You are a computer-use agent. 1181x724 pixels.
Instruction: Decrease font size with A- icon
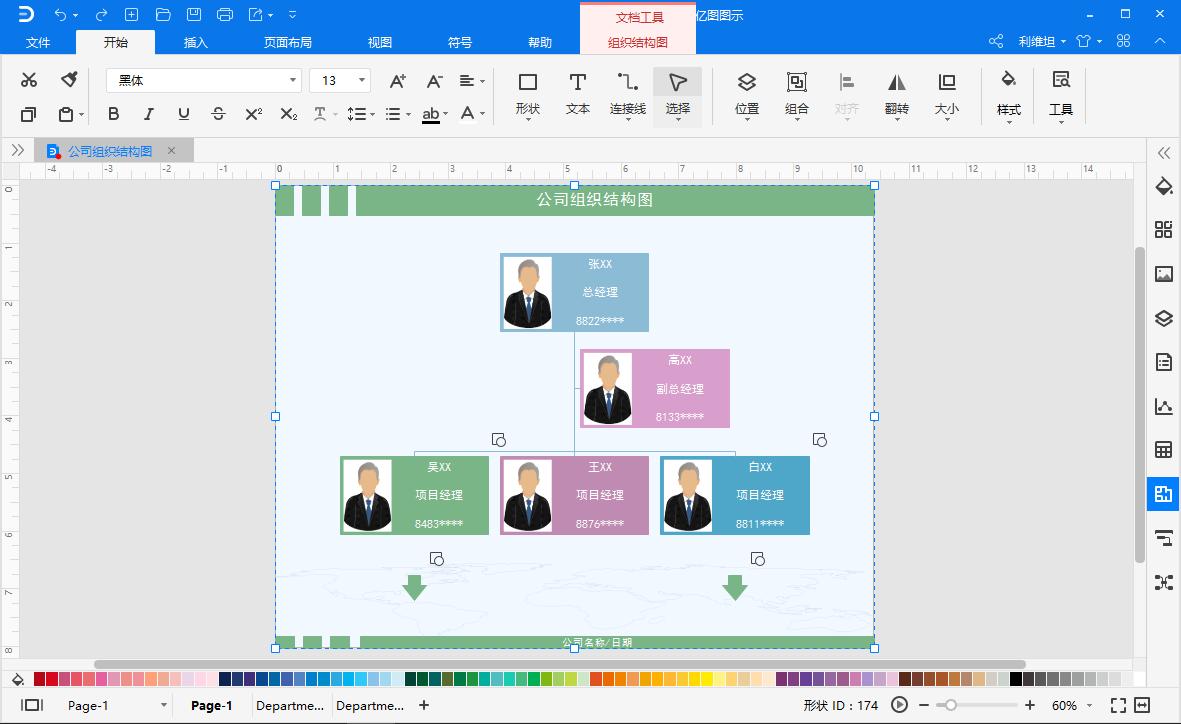435,81
